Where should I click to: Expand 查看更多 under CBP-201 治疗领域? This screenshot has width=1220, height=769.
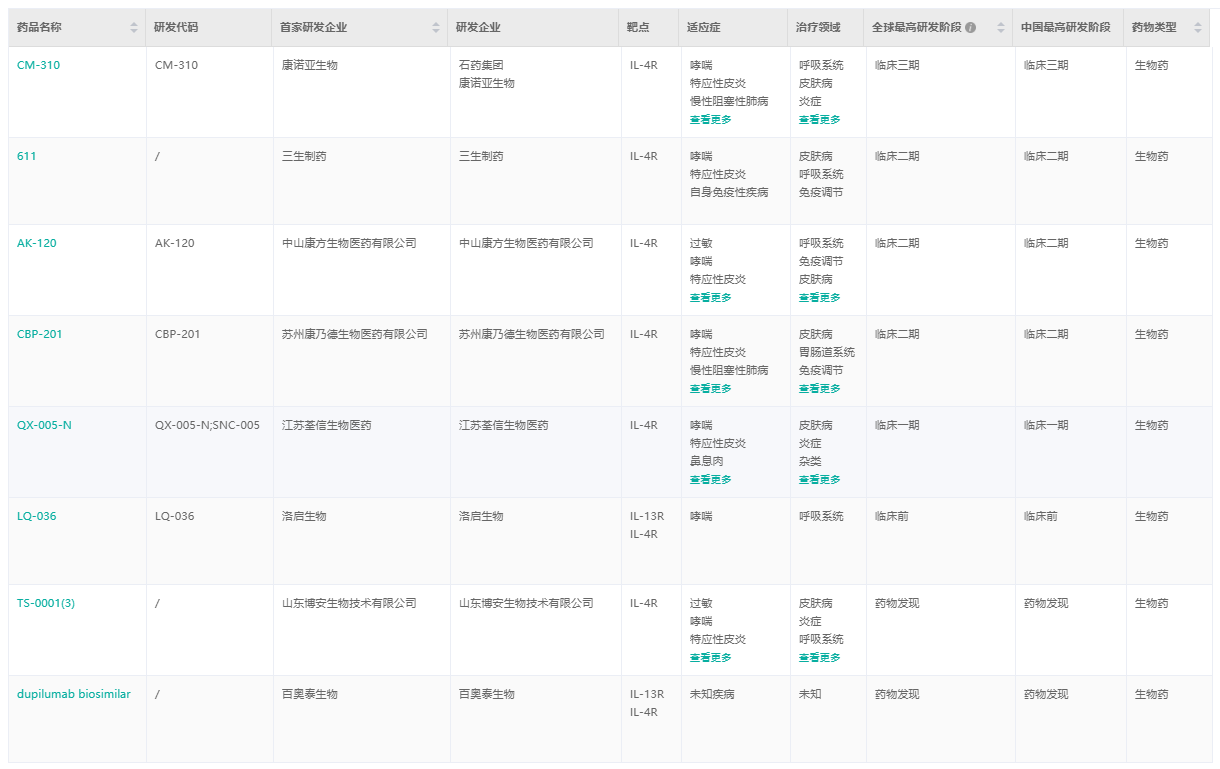coord(819,388)
